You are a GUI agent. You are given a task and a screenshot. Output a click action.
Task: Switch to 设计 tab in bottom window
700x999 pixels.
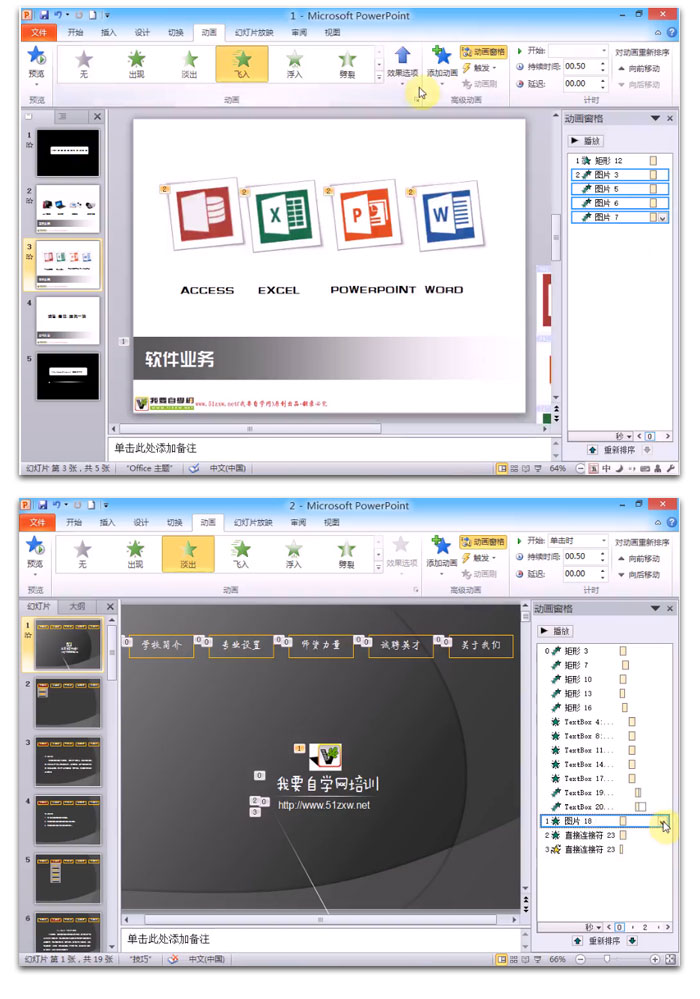[x=141, y=522]
